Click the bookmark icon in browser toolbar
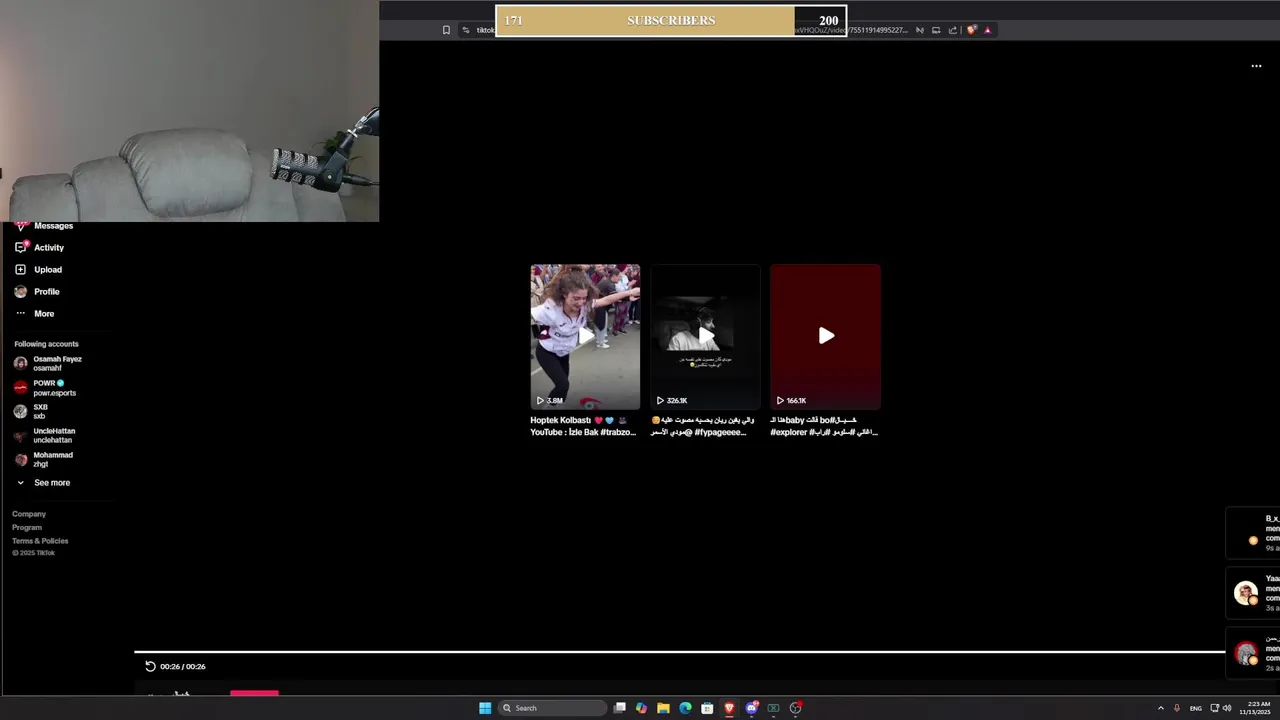This screenshot has width=1280, height=720. (446, 30)
